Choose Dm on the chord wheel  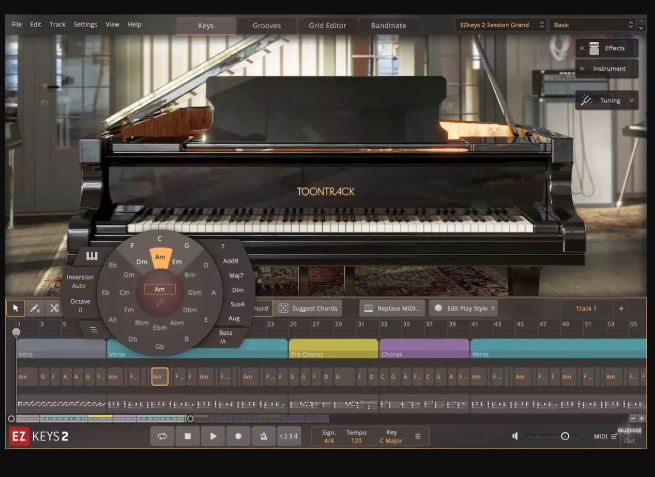[142, 261]
